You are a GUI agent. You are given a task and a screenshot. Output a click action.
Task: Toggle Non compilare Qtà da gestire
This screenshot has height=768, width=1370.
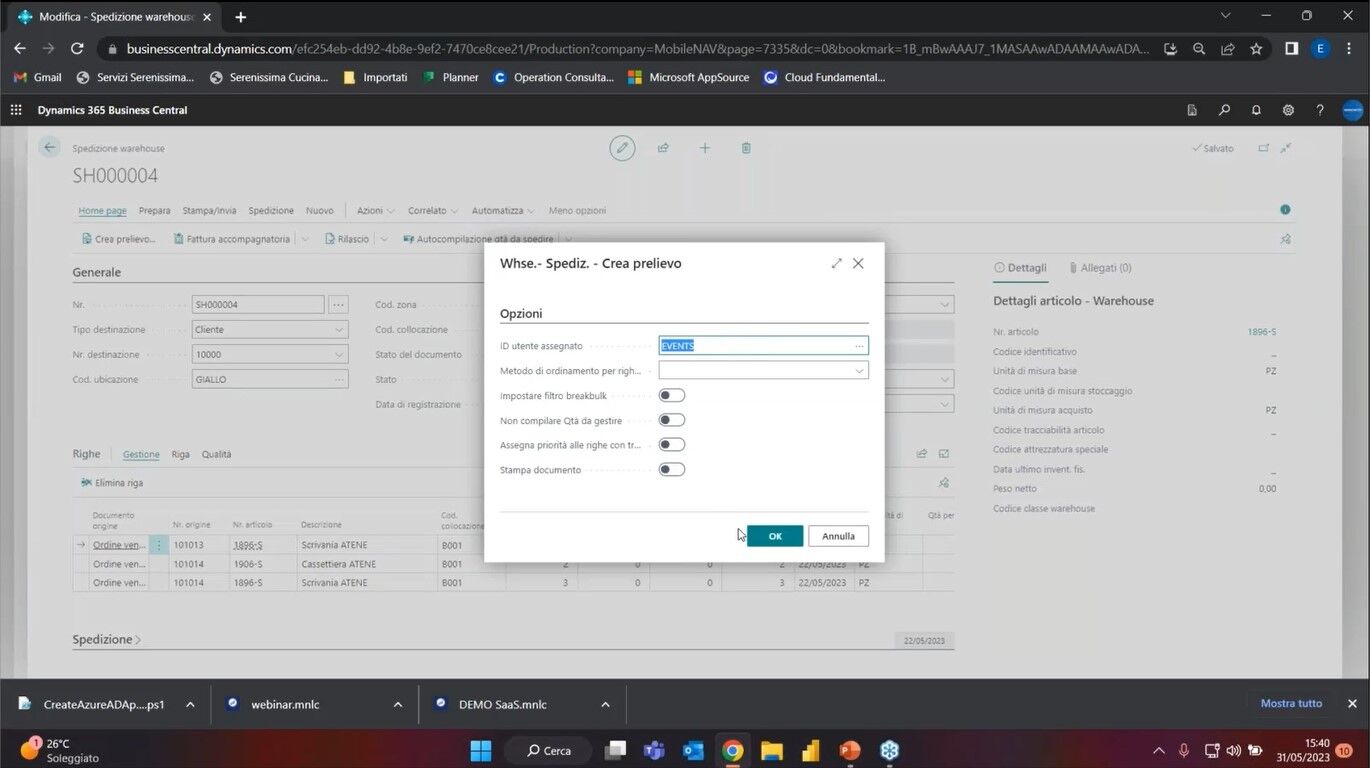[x=672, y=421]
